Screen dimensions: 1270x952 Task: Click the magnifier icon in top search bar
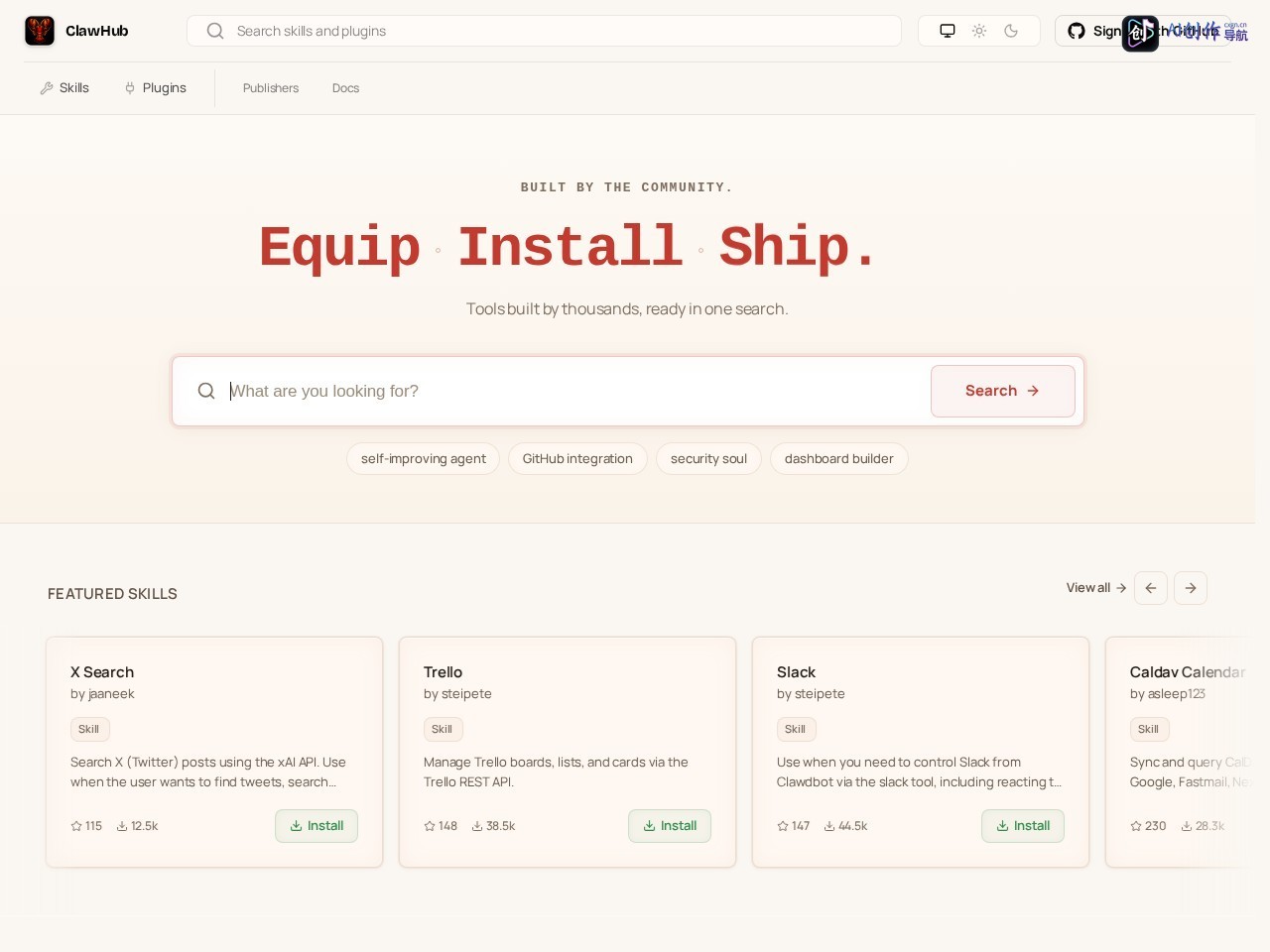(x=215, y=31)
